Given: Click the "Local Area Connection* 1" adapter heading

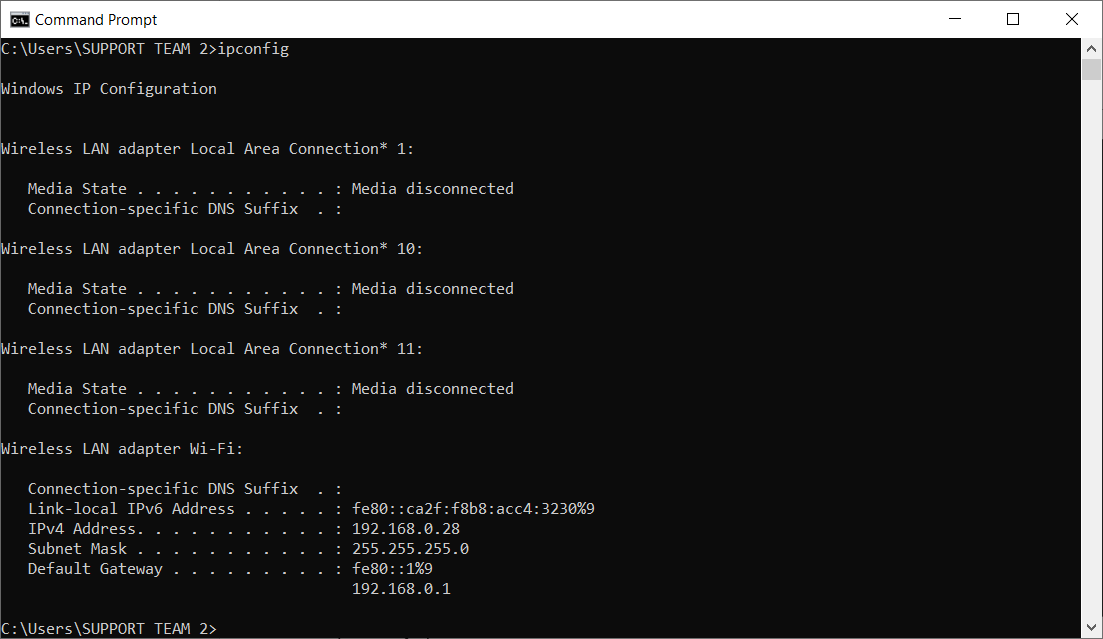Looking at the screenshot, I should click(x=207, y=149).
